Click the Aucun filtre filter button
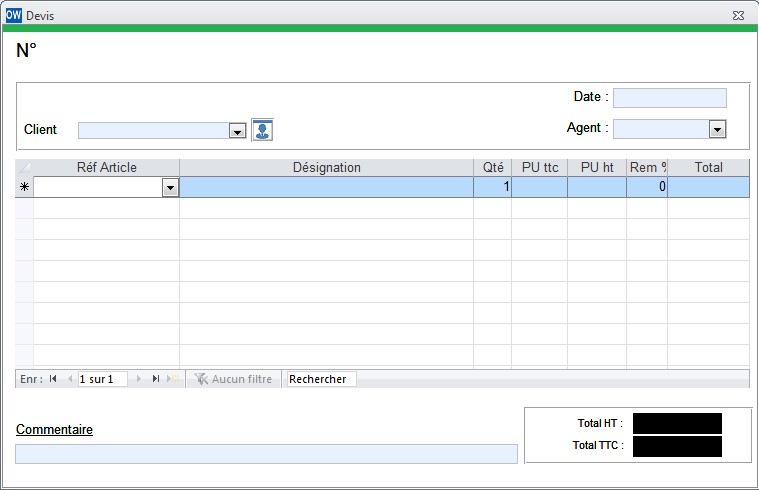759x490 pixels. 233,379
